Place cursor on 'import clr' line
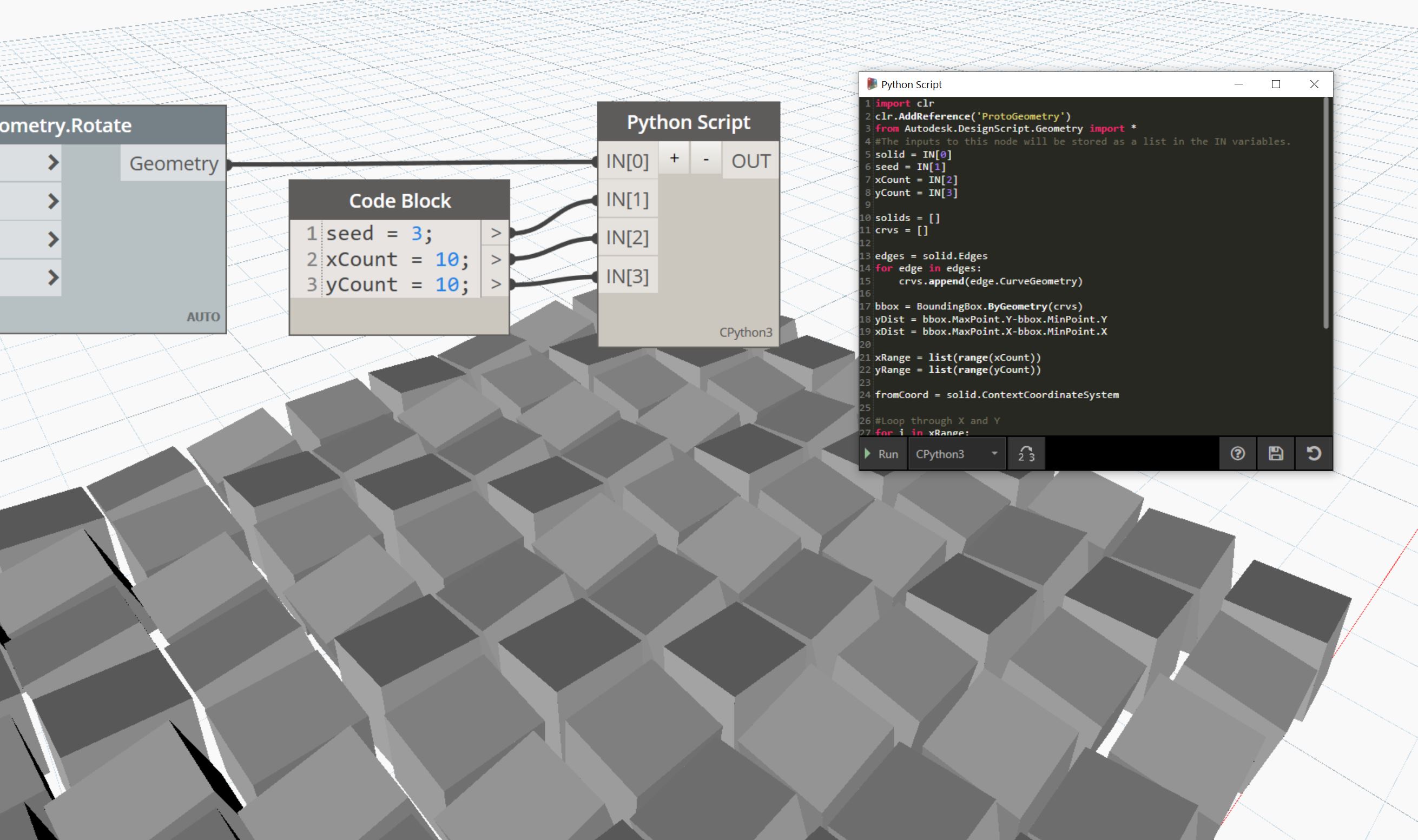 (x=905, y=104)
